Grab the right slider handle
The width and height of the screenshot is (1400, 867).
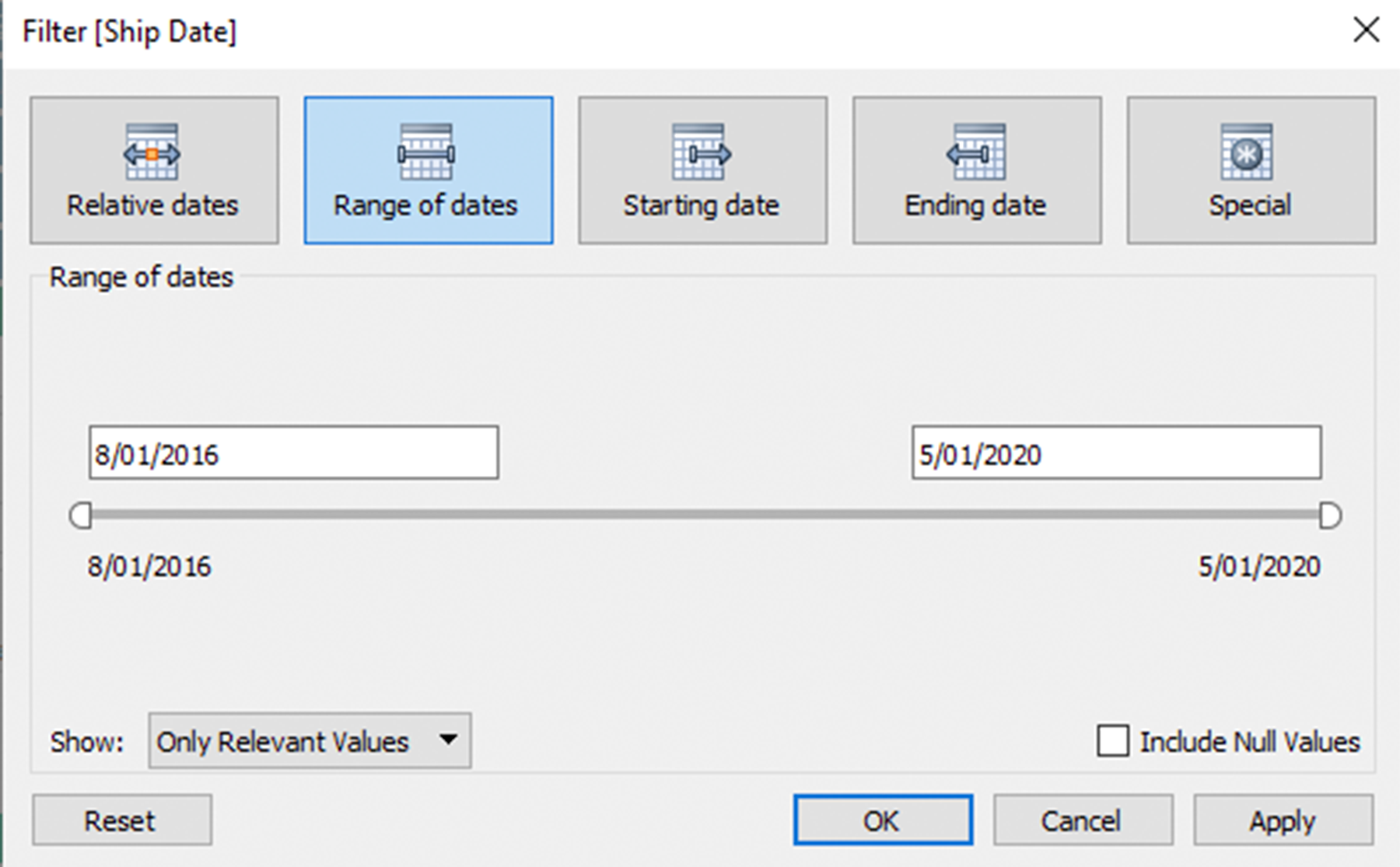point(1330,516)
